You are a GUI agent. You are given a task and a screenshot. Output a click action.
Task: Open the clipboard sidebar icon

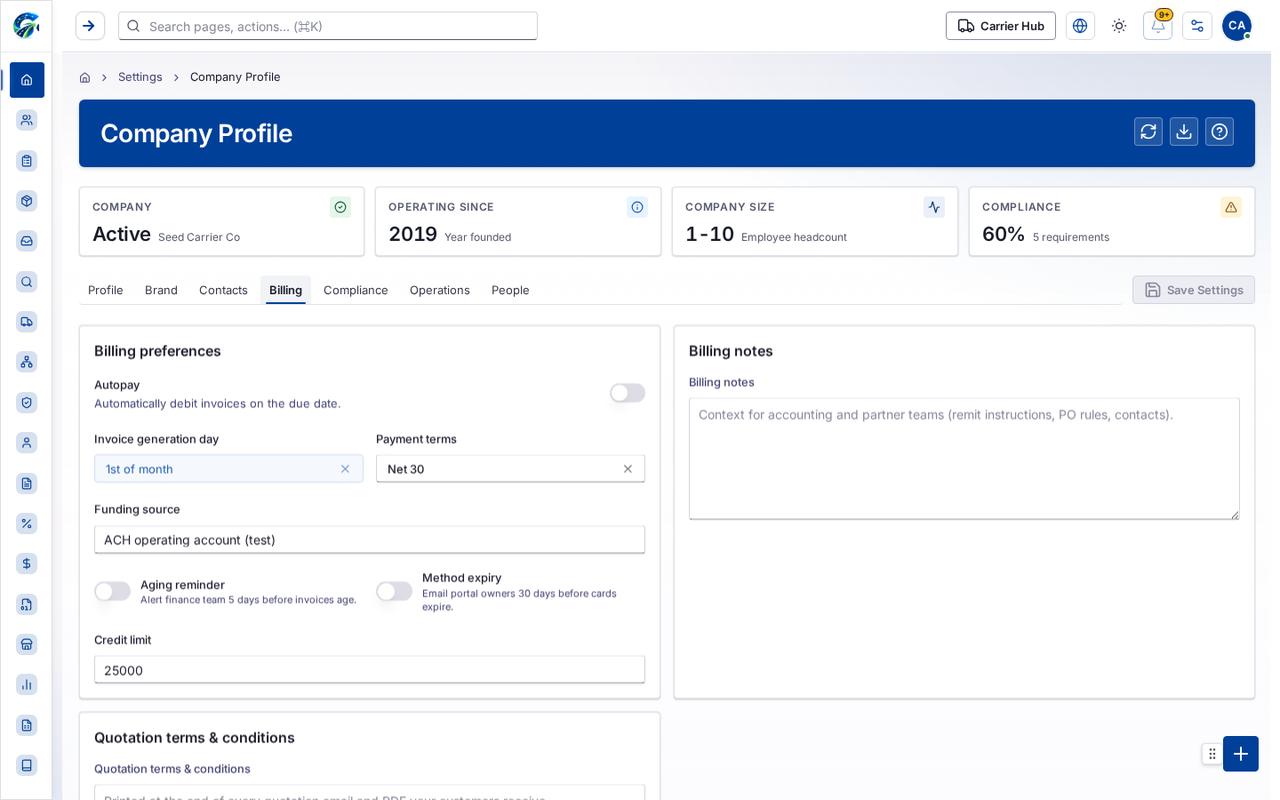click(27, 160)
